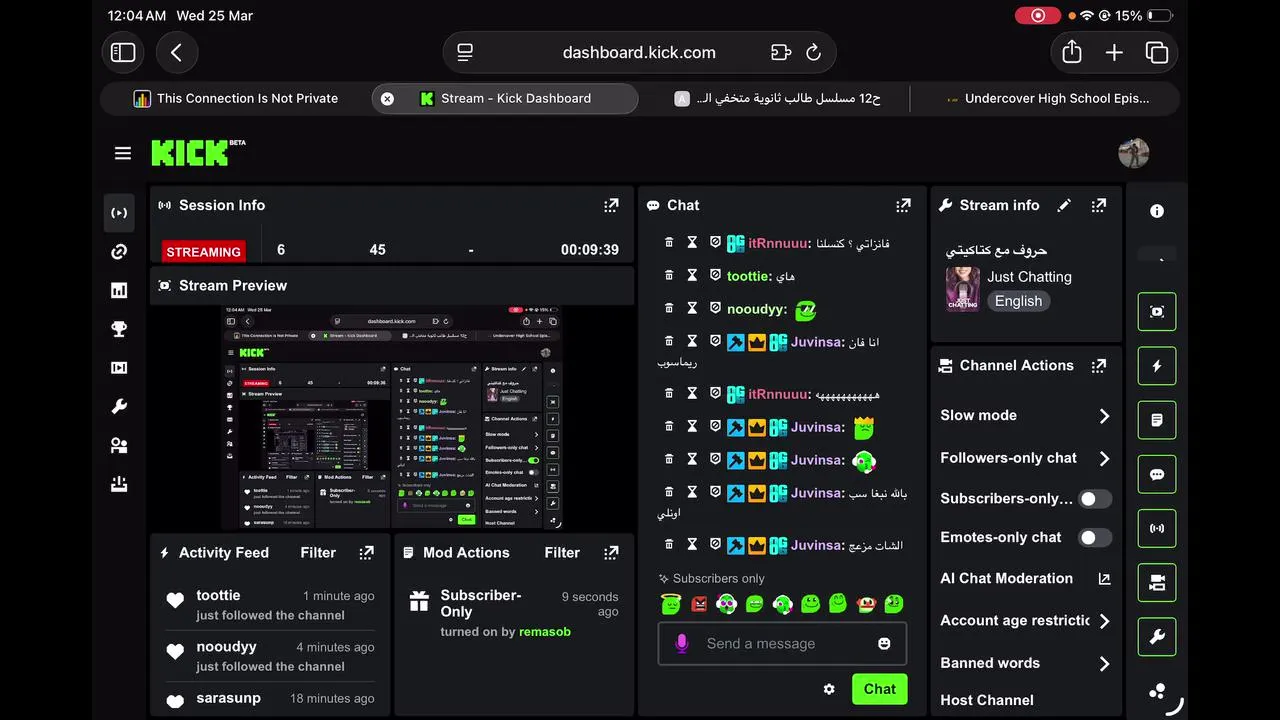Image resolution: width=1280 pixels, height=720 pixels.
Task: Expand Slow mode options
Action: [x=1104, y=416]
